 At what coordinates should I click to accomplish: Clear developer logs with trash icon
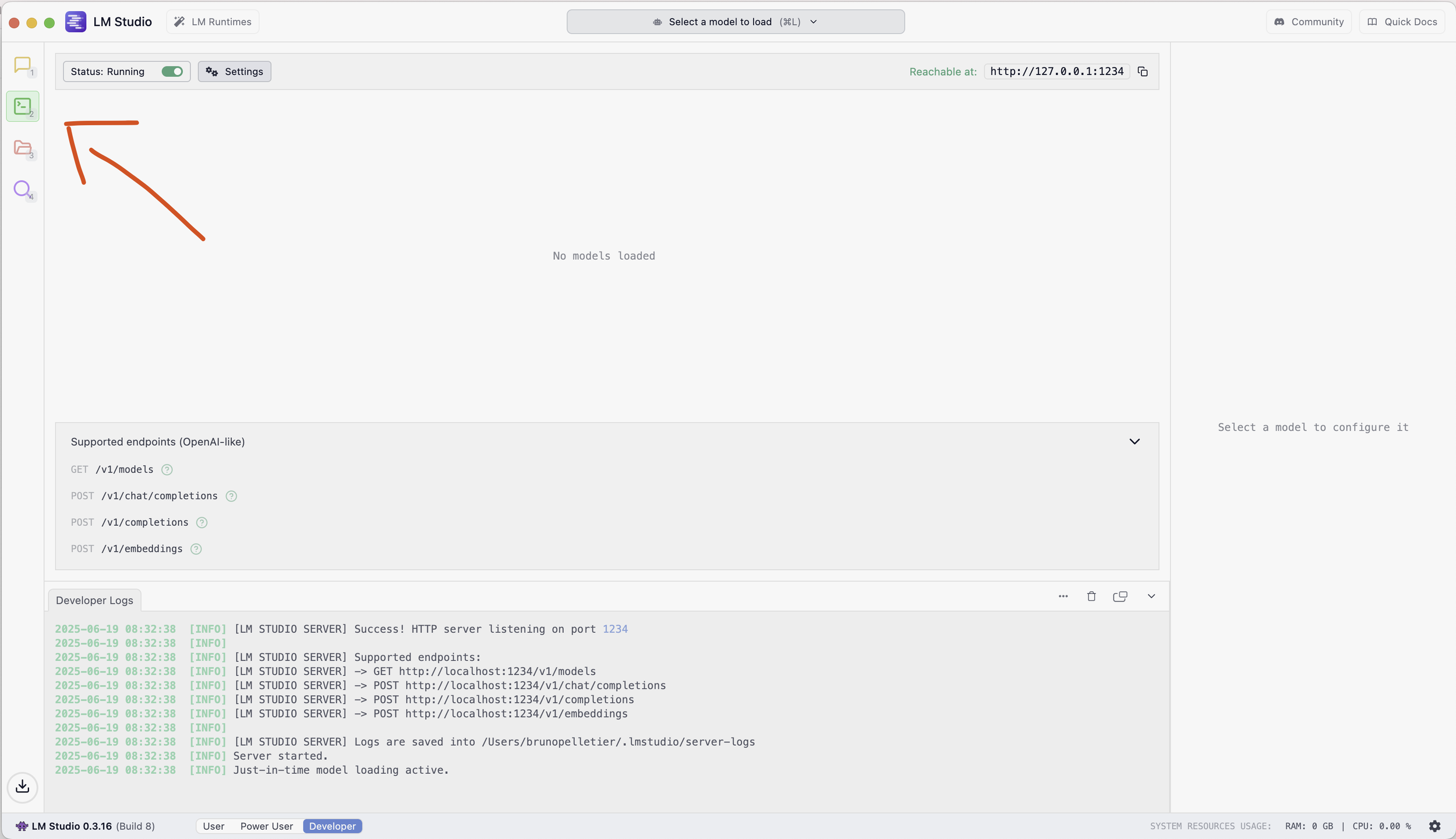point(1091,596)
